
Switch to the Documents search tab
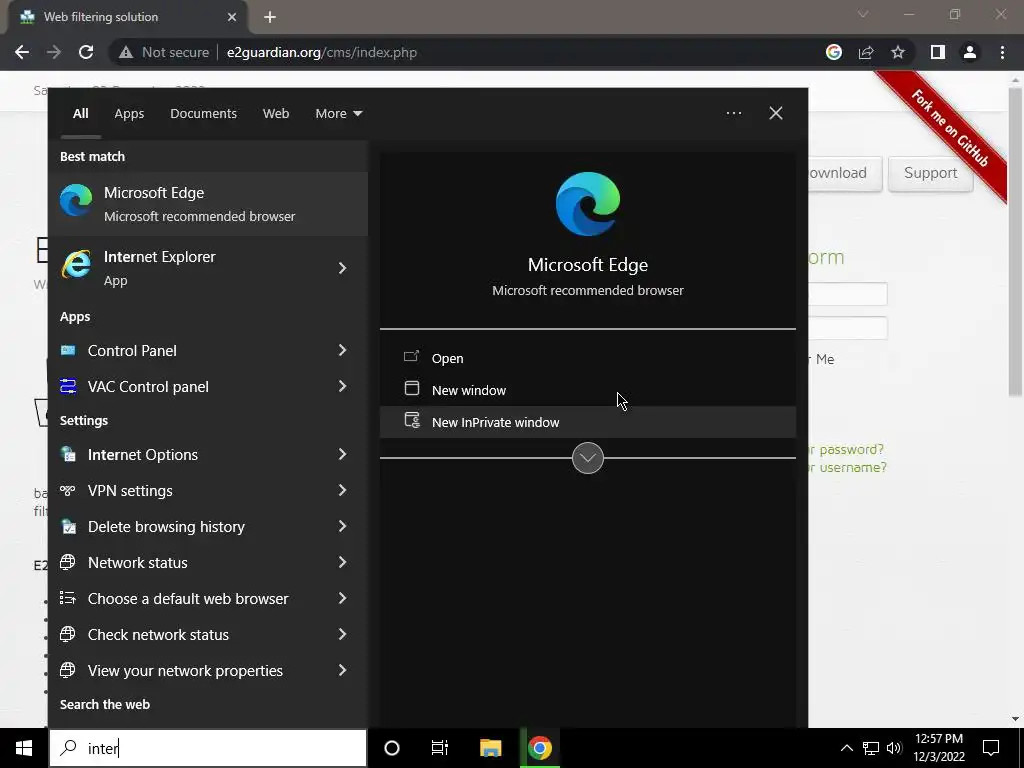click(204, 113)
